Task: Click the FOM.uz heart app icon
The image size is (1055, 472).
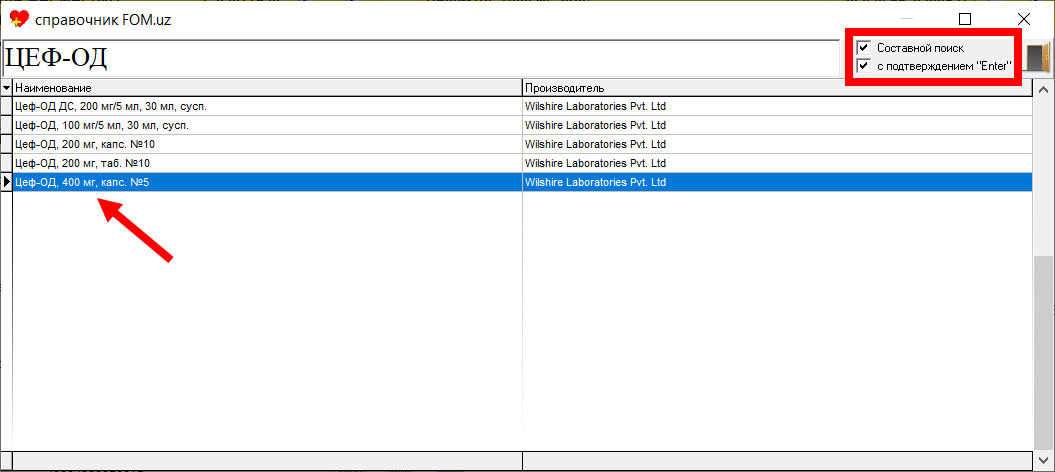Action: pyautogui.click(x=20, y=19)
